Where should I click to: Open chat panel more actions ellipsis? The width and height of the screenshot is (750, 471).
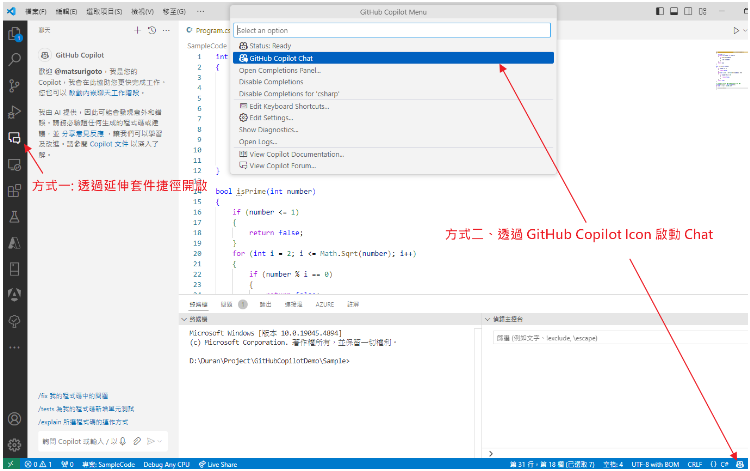[166, 30]
